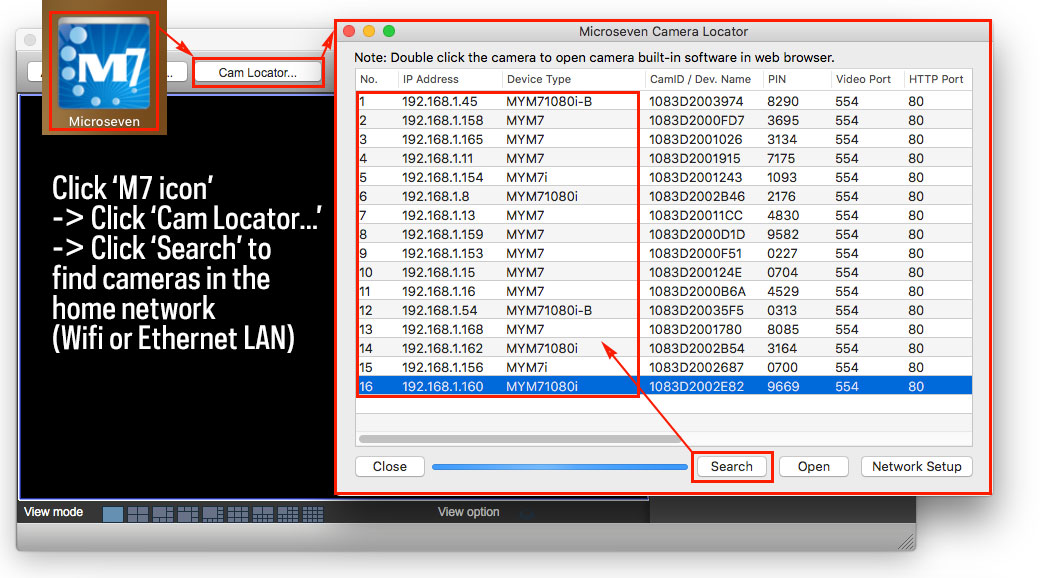Click CamID 1083D20011CC
The width and height of the screenshot is (1043, 578).
click(x=696, y=216)
